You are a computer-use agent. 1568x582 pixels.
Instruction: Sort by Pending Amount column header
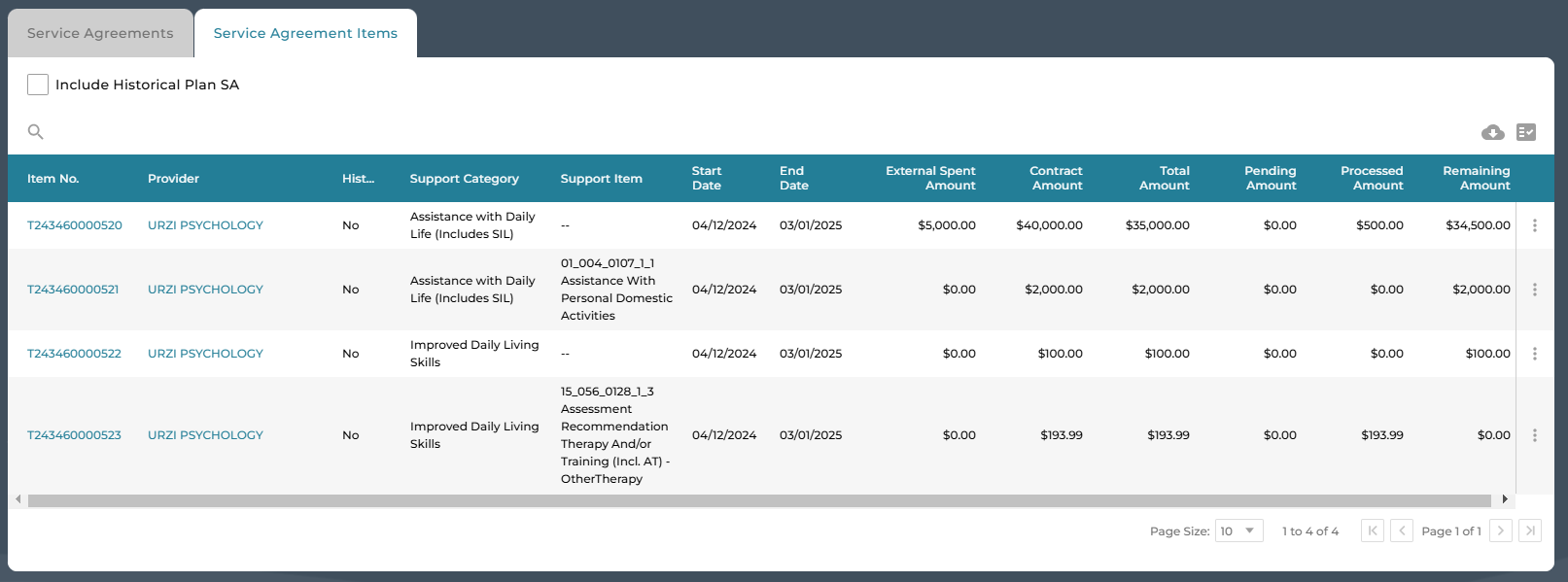(x=1271, y=178)
